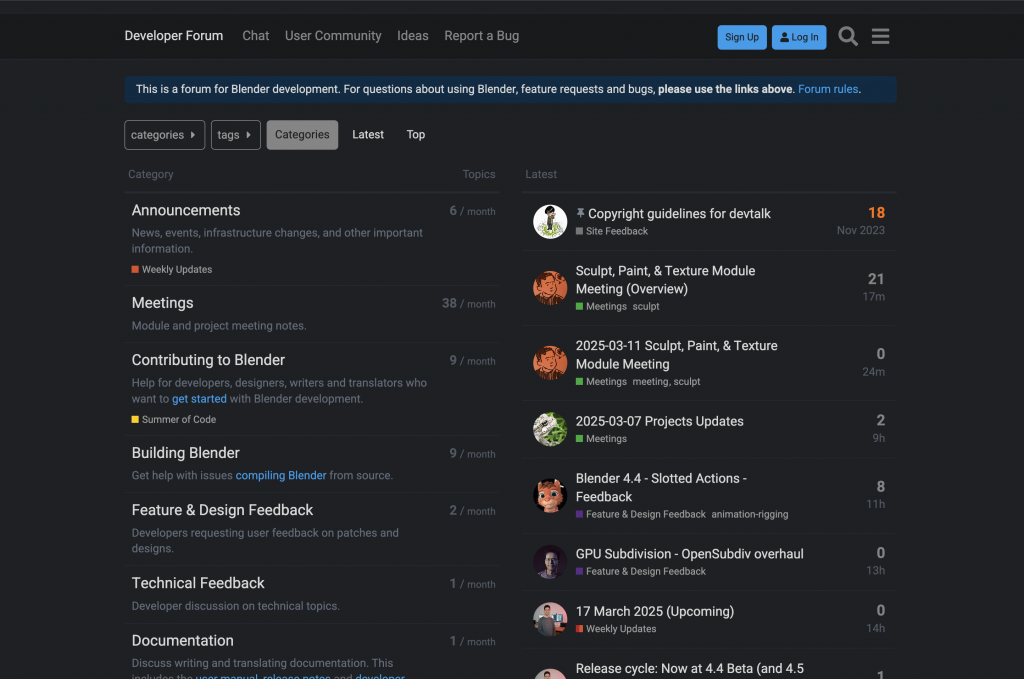1024x679 pixels.
Task: Click Feature & Design Feedback badge under GPU Subdivision
Action: click(x=641, y=571)
